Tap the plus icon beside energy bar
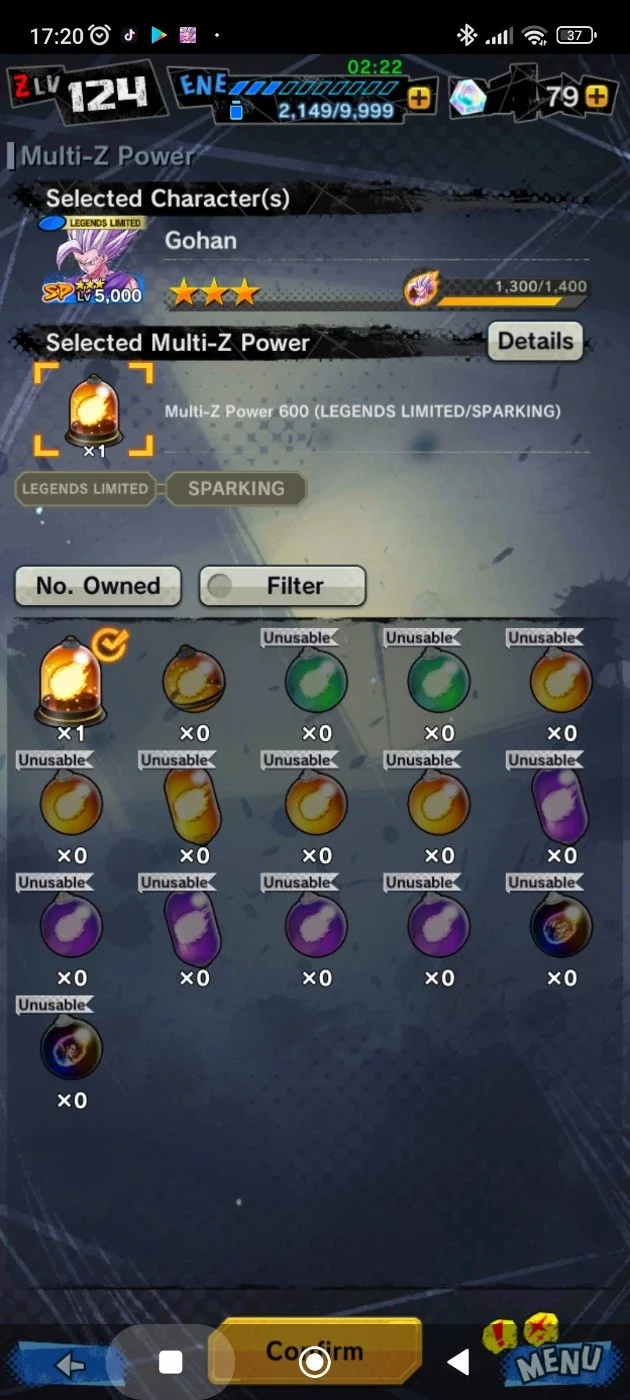This screenshot has height=1400, width=630. click(x=419, y=97)
